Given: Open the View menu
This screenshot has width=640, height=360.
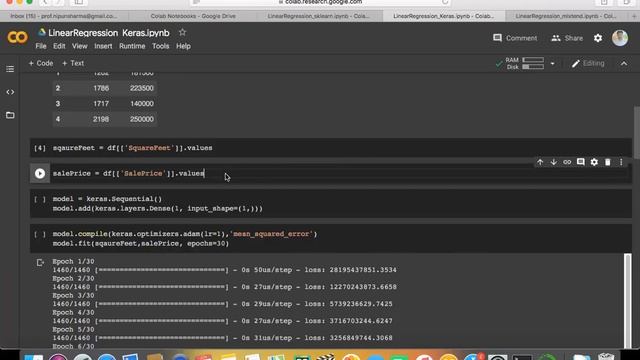Looking at the screenshot, I should (80, 46).
